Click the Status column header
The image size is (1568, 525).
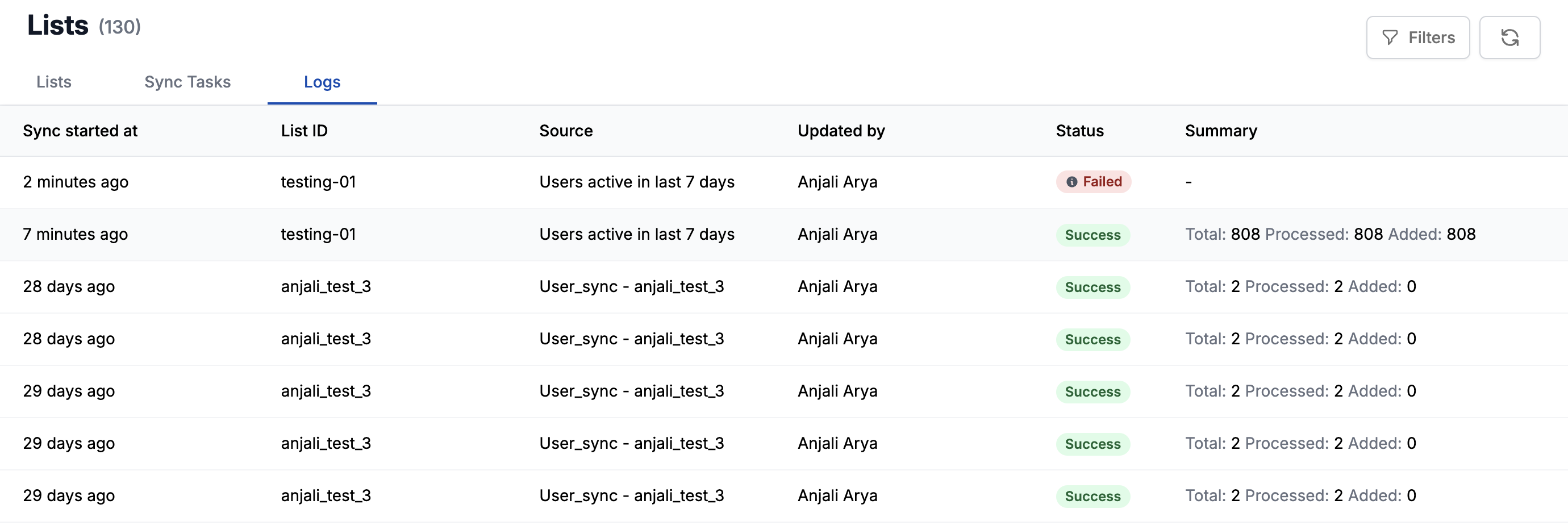(1079, 131)
